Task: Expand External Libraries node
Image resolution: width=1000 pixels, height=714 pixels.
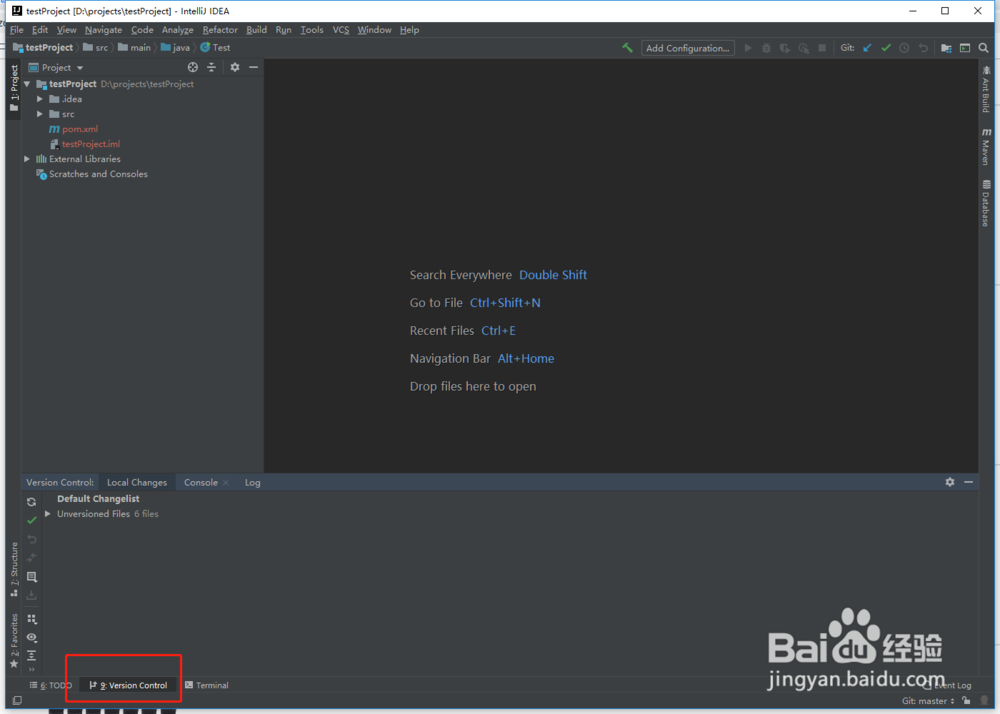Action: click(27, 159)
